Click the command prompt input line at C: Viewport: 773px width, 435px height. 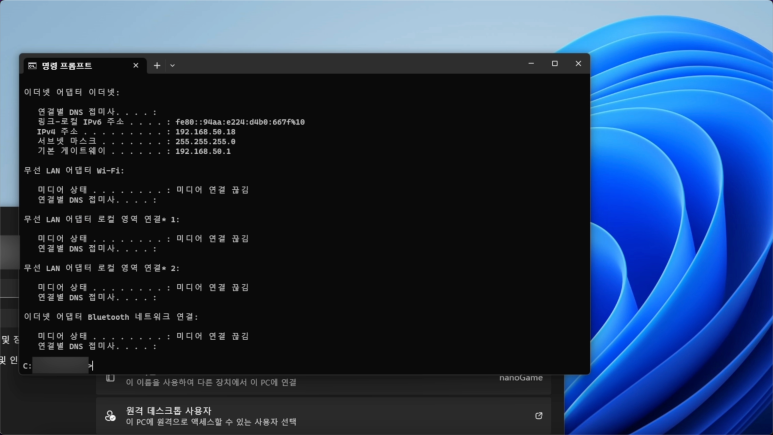(x=58, y=366)
